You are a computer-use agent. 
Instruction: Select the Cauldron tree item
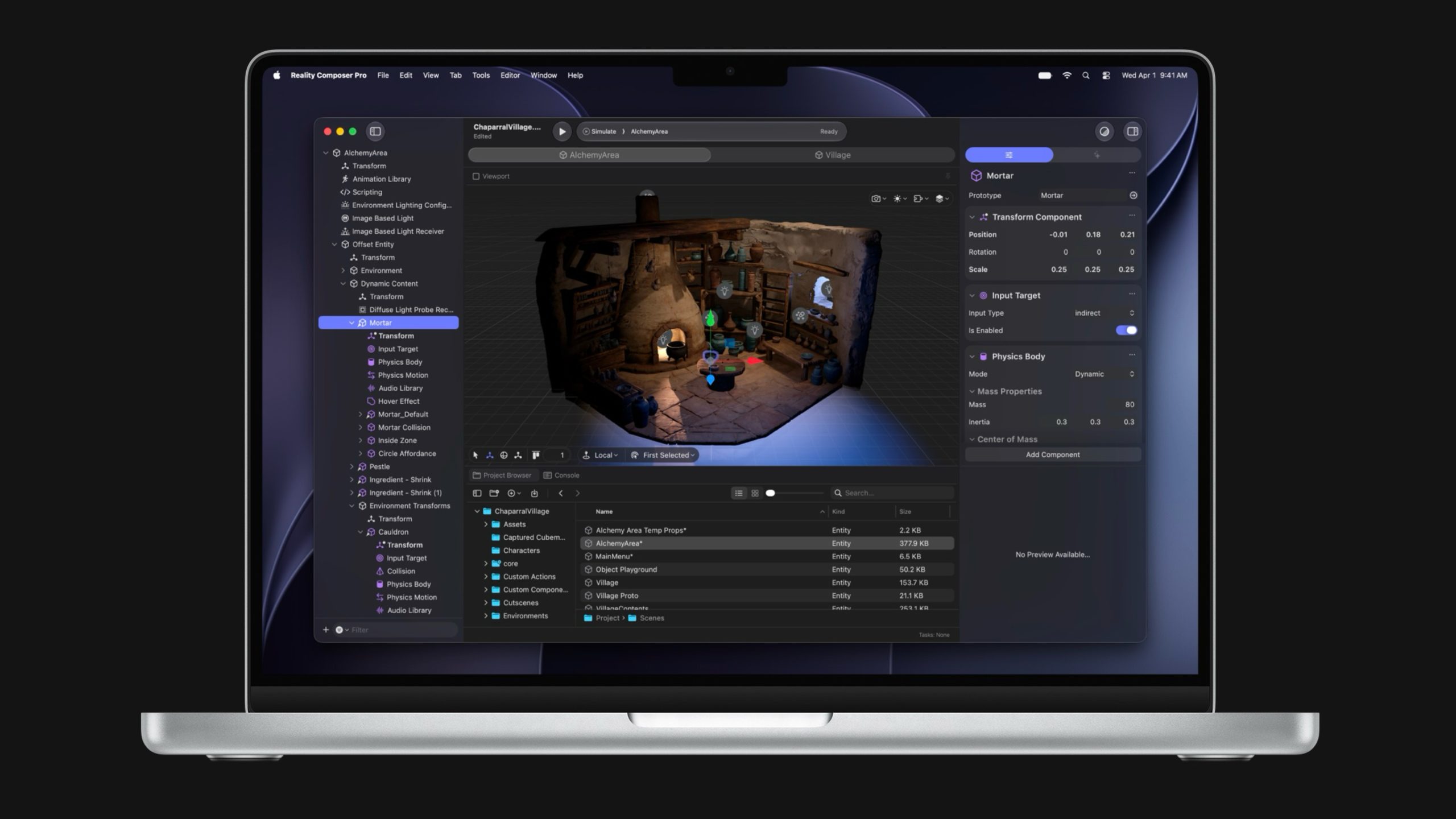click(393, 532)
